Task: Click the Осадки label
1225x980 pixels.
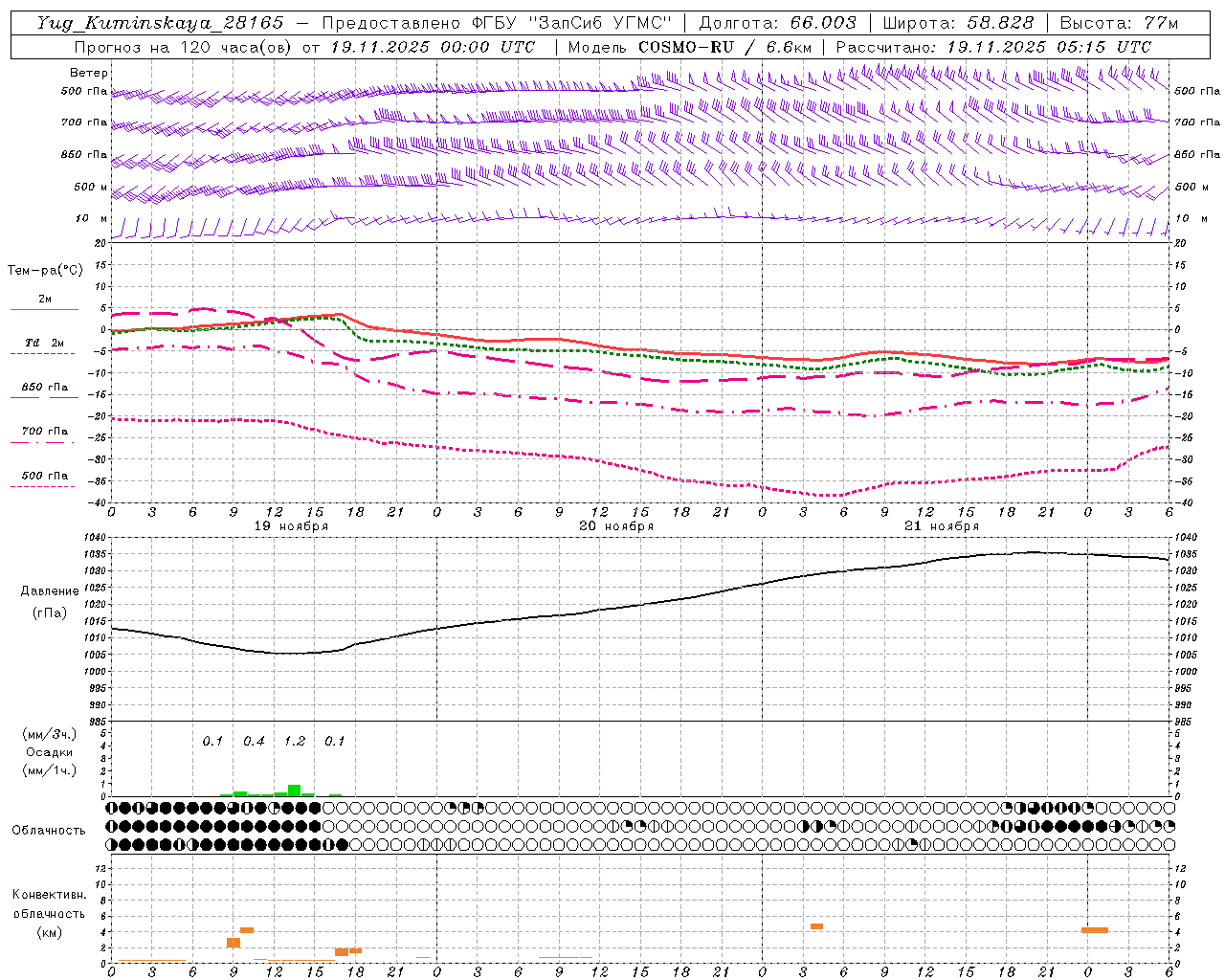Action: point(49,752)
